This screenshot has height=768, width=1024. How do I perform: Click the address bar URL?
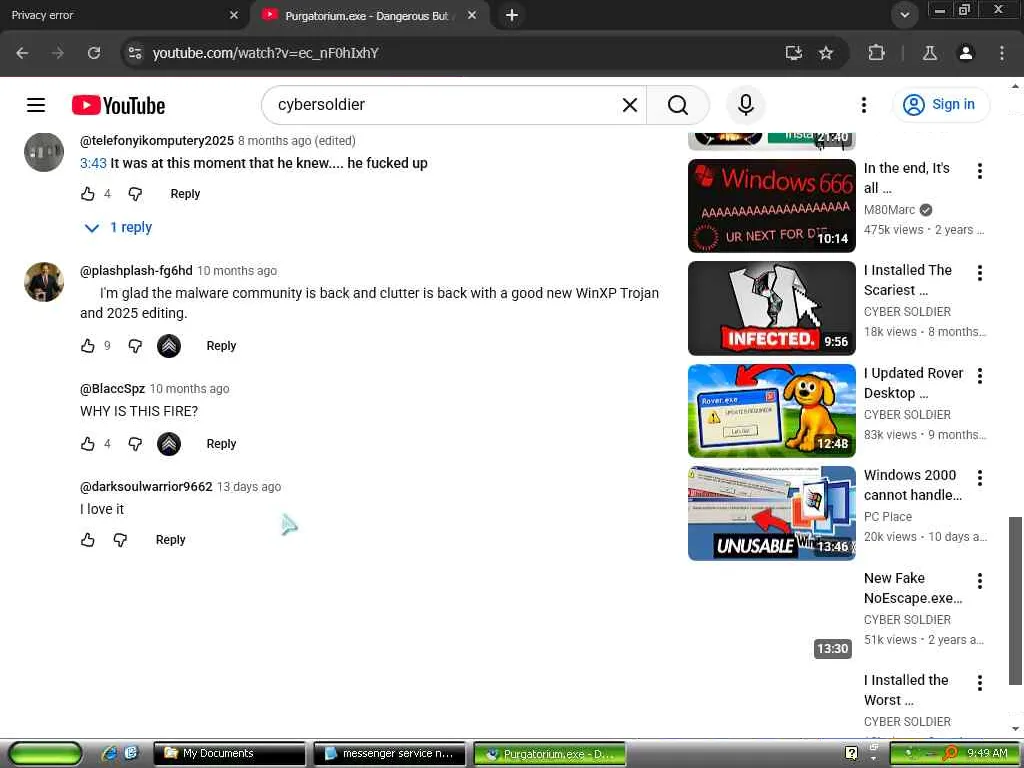pos(266,53)
